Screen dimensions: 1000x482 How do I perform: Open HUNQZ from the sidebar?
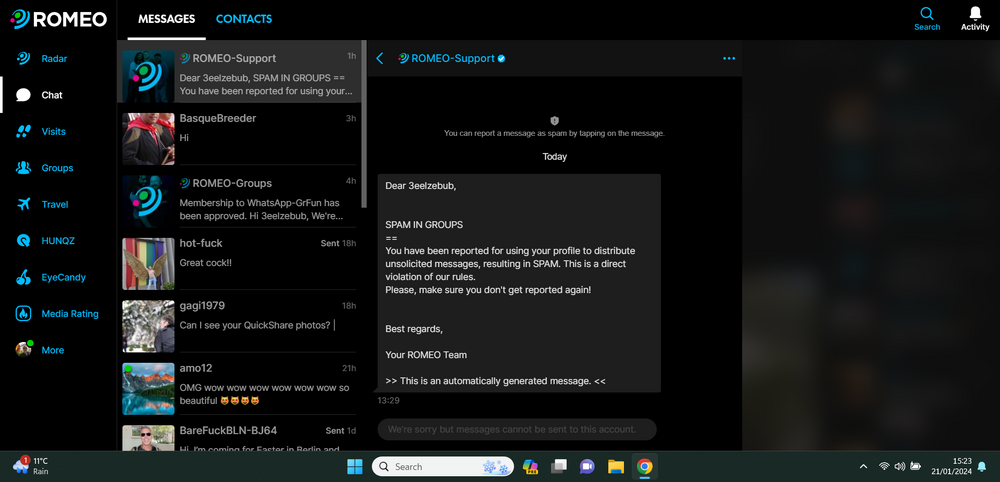click(23, 241)
